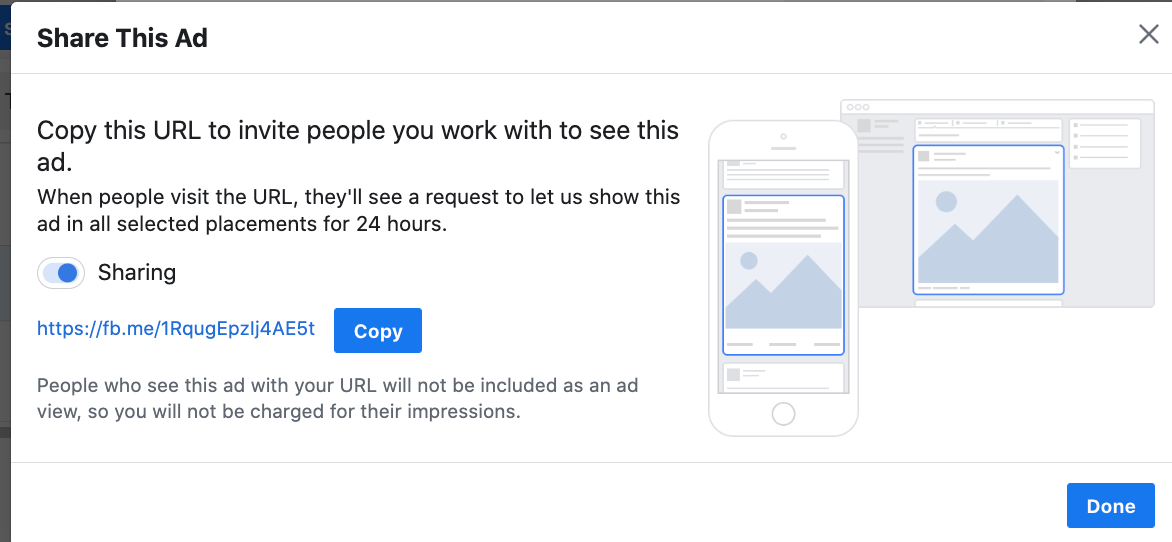The image size is (1172, 542).
Task: Click Done to finish sharing
Action: 1111,505
